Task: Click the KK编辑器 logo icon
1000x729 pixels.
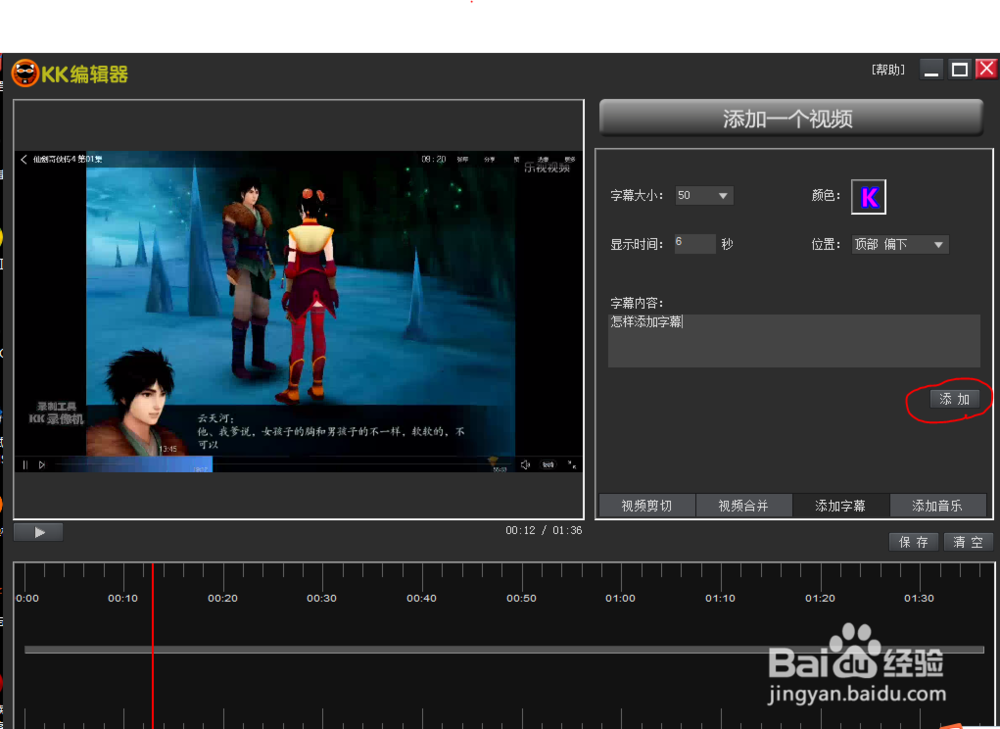Action: [26, 73]
